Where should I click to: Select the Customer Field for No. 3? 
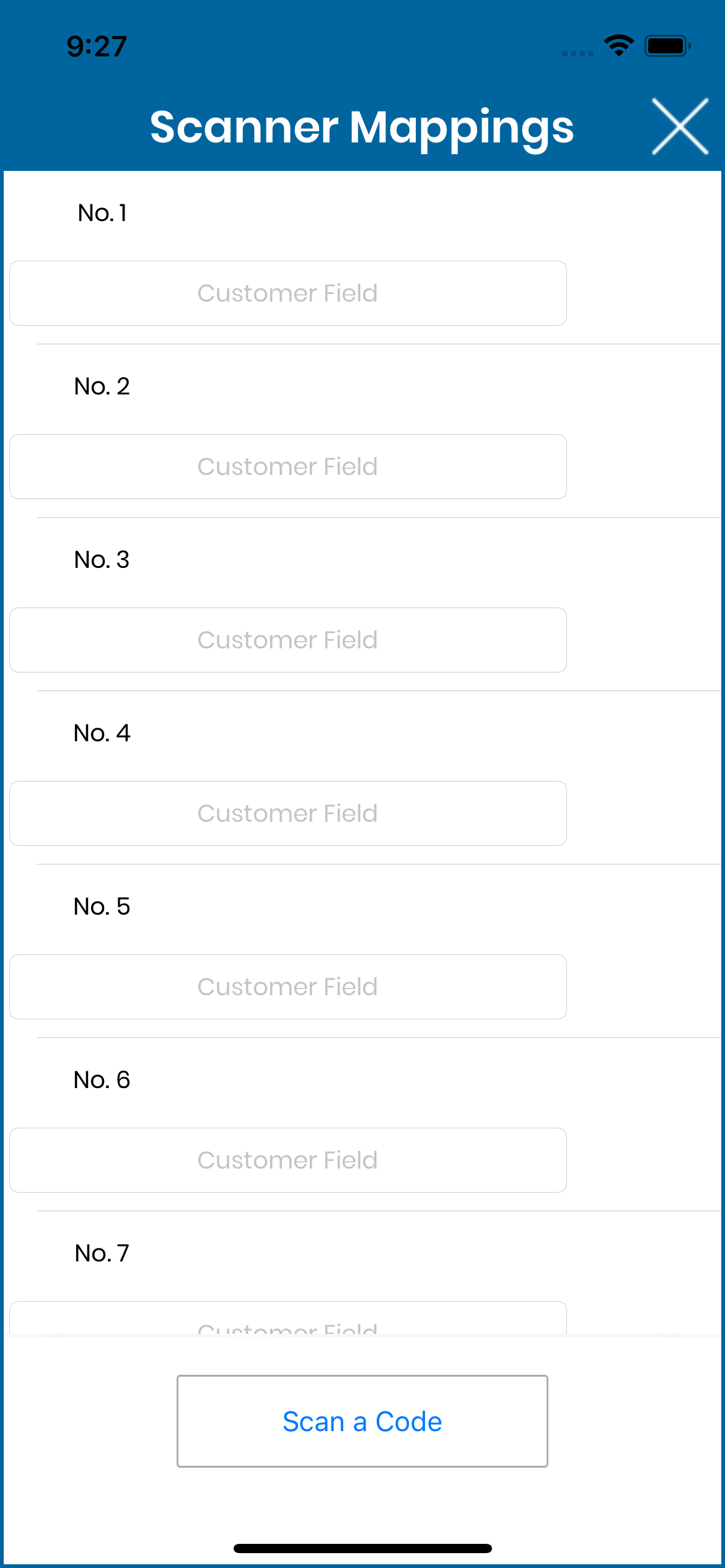click(288, 640)
